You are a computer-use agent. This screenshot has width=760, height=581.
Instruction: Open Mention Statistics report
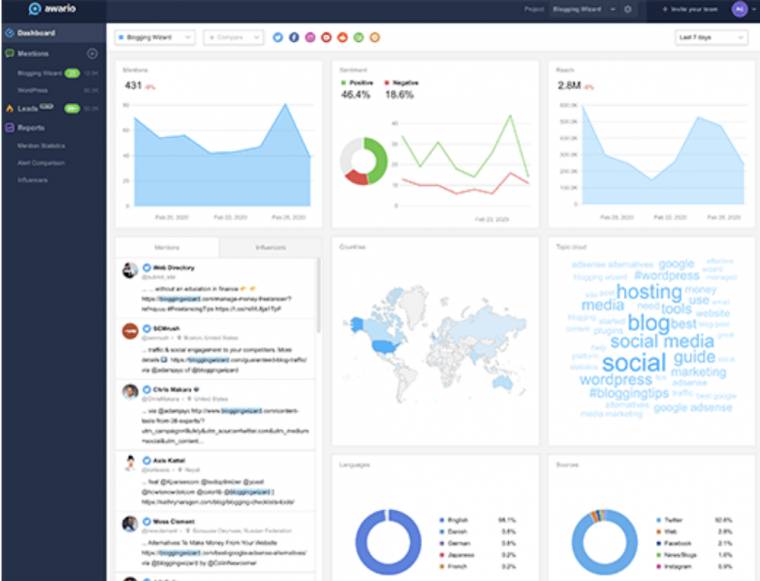41,146
